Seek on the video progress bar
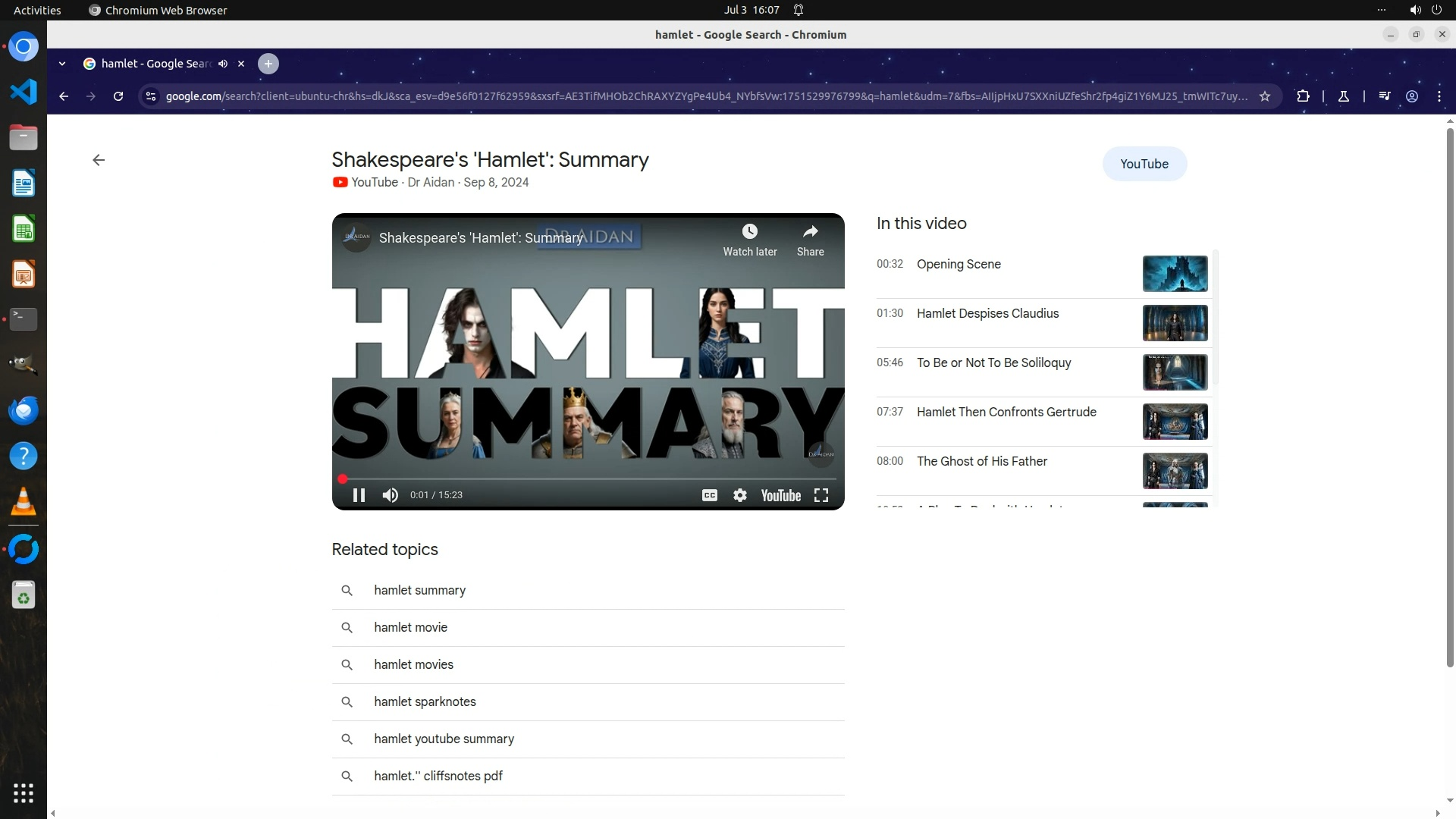Viewport: 1456px width, 819px height. tap(588, 479)
